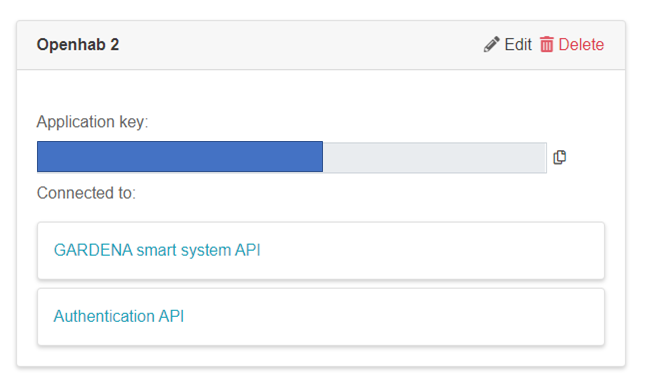The image size is (668, 376).
Task: Click the red Delete button
Action: (x=572, y=44)
